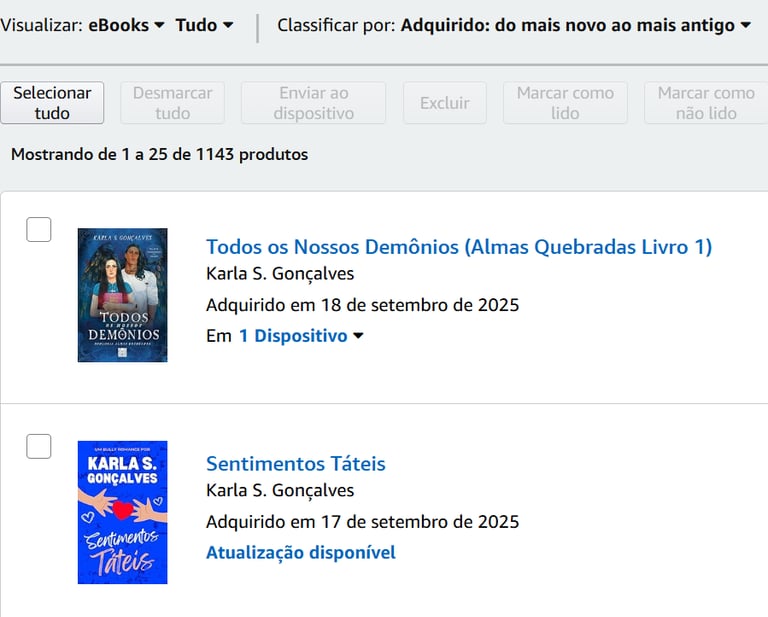Open Todos os Nossos Demônios title link
The height and width of the screenshot is (617, 768).
pyautogui.click(x=459, y=247)
